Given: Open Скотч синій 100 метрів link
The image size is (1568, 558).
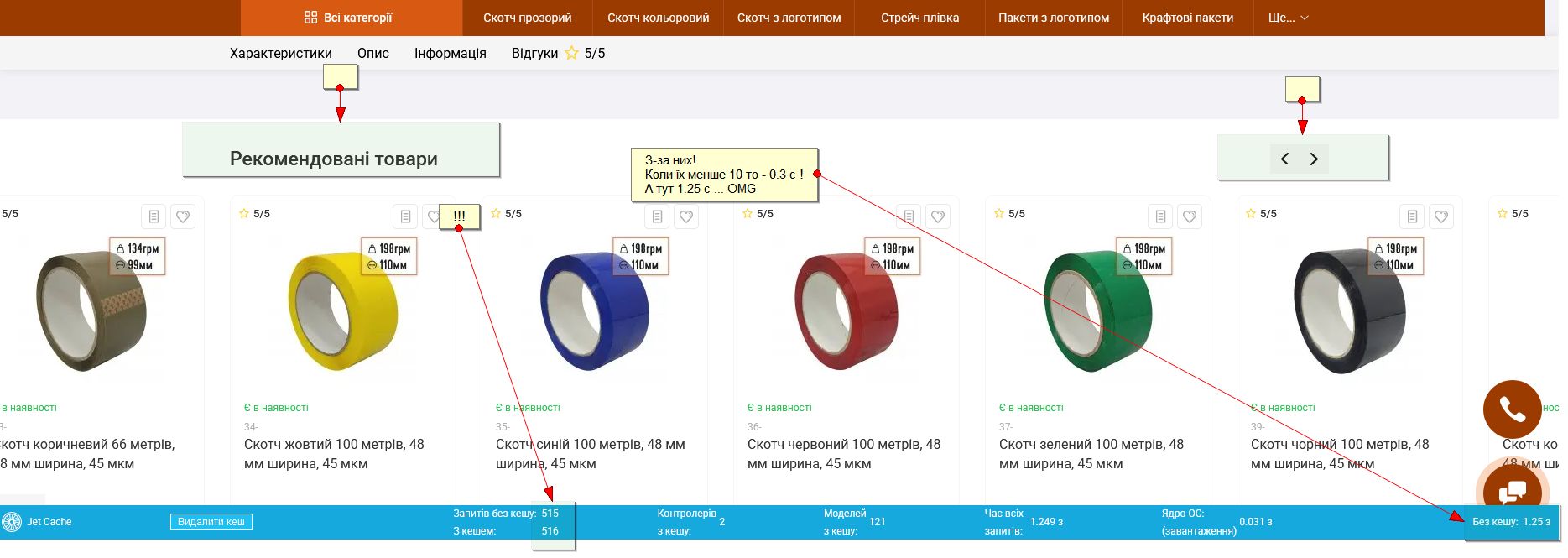Looking at the screenshot, I should click(591, 454).
